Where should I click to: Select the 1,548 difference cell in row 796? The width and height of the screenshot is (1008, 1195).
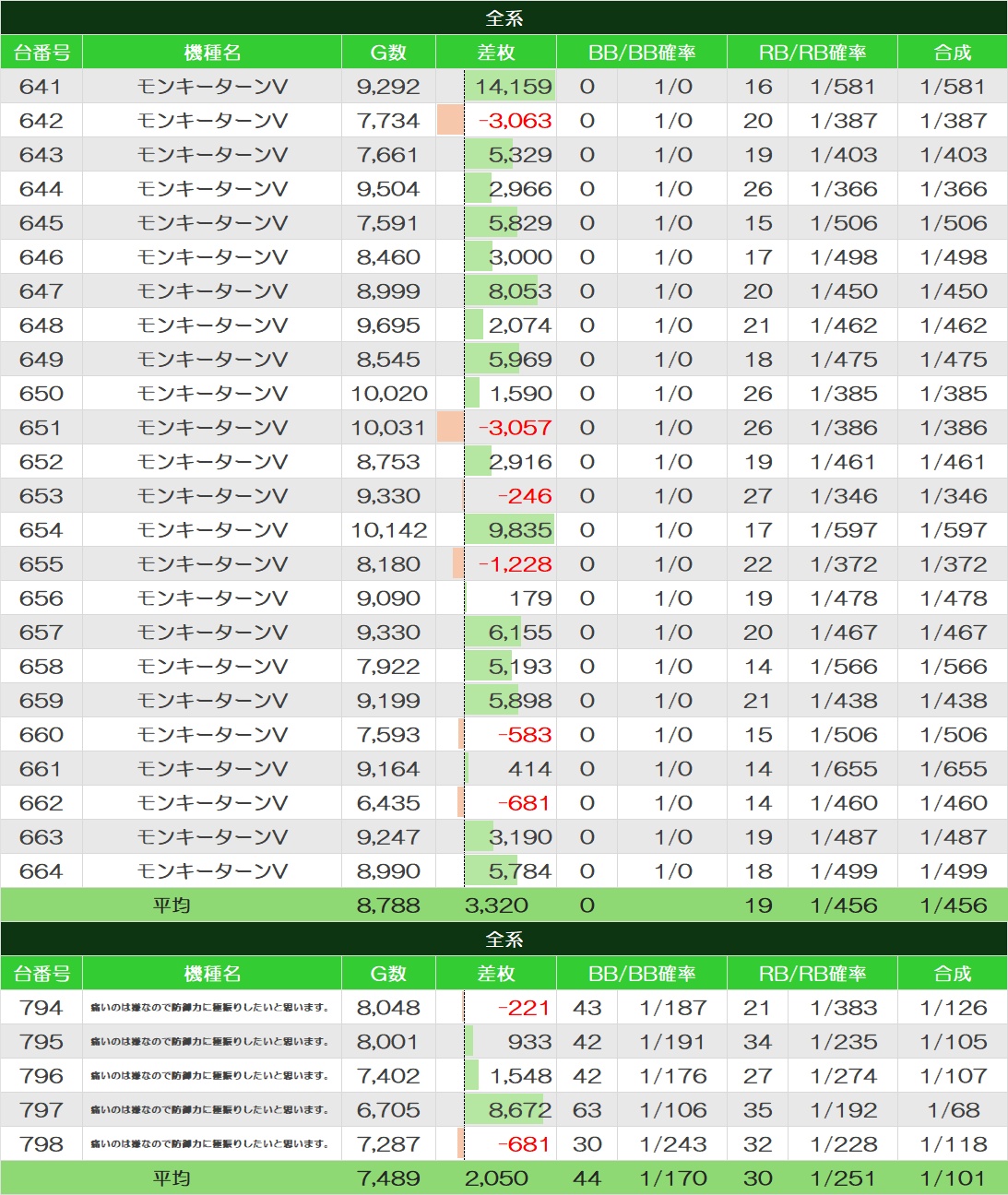coord(496,1076)
